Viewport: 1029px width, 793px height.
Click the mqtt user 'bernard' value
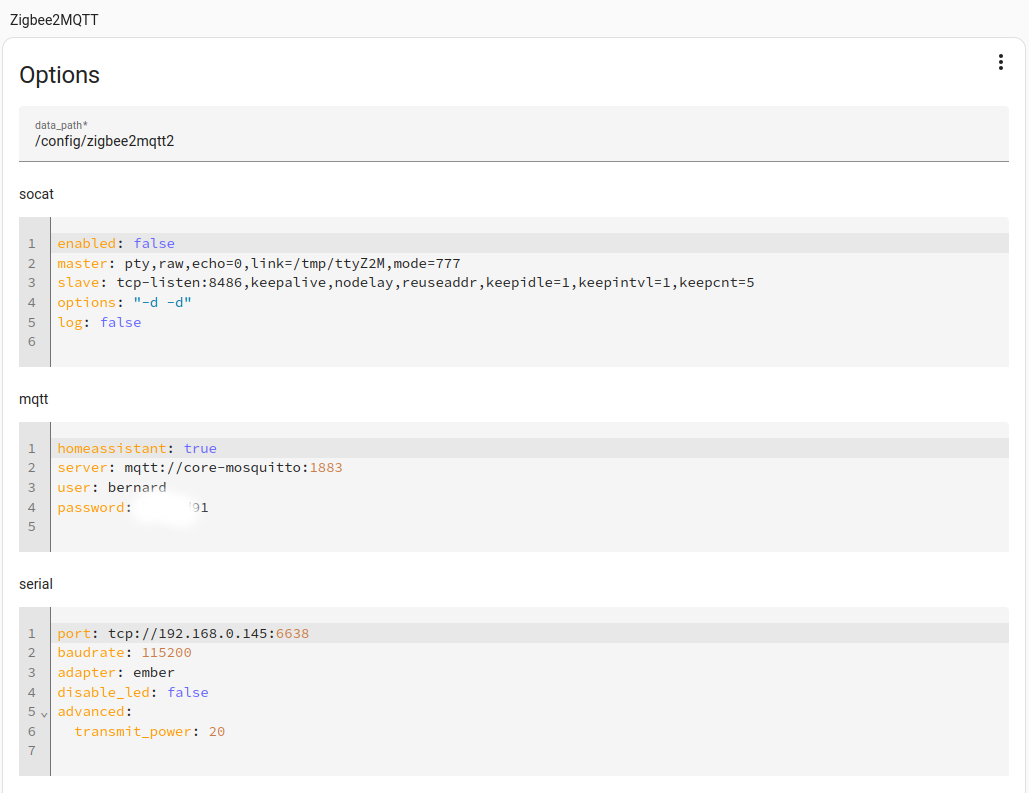point(137,488)
